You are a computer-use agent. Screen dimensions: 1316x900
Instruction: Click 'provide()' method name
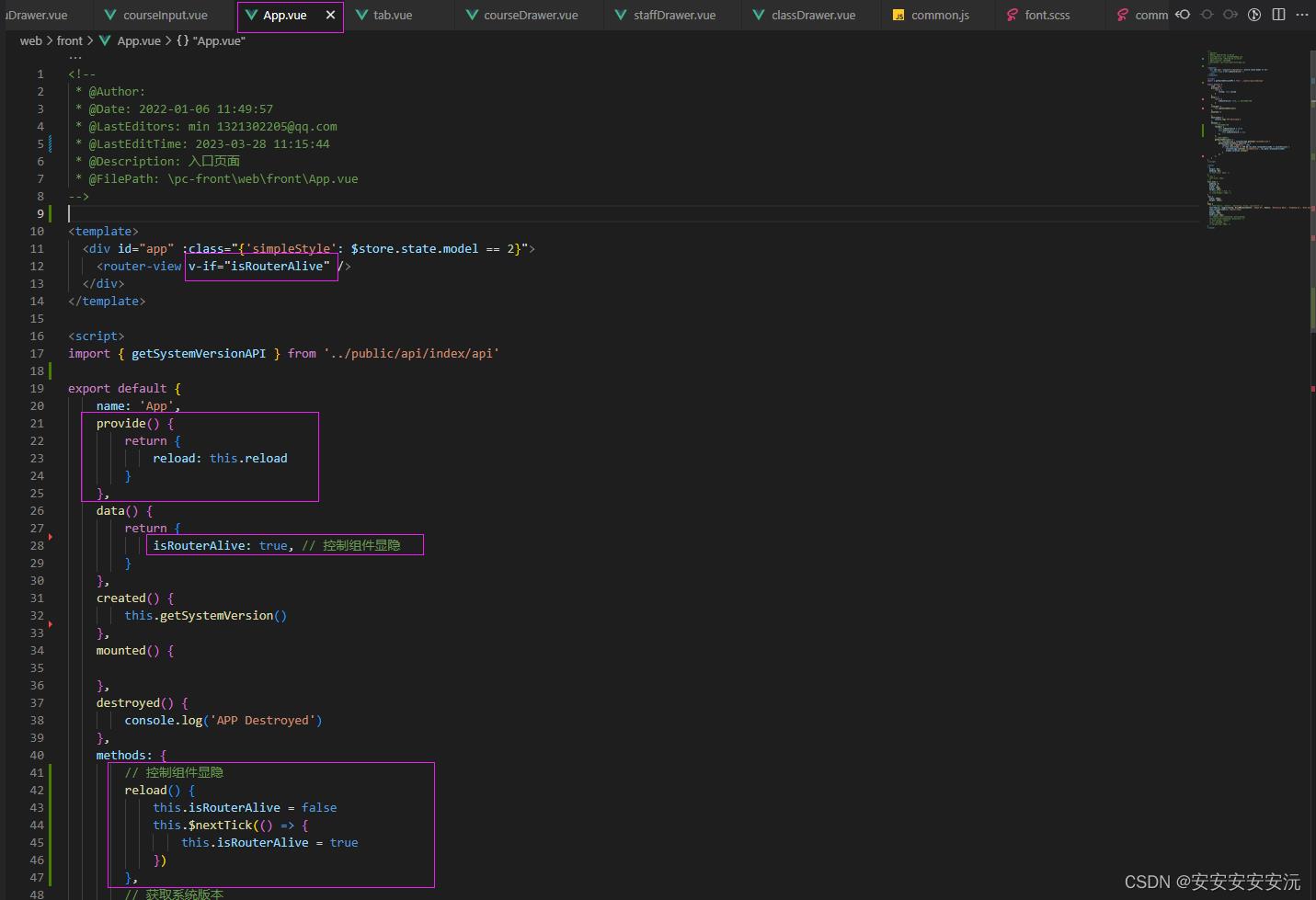pyautogui.click(x=128, y=423)
